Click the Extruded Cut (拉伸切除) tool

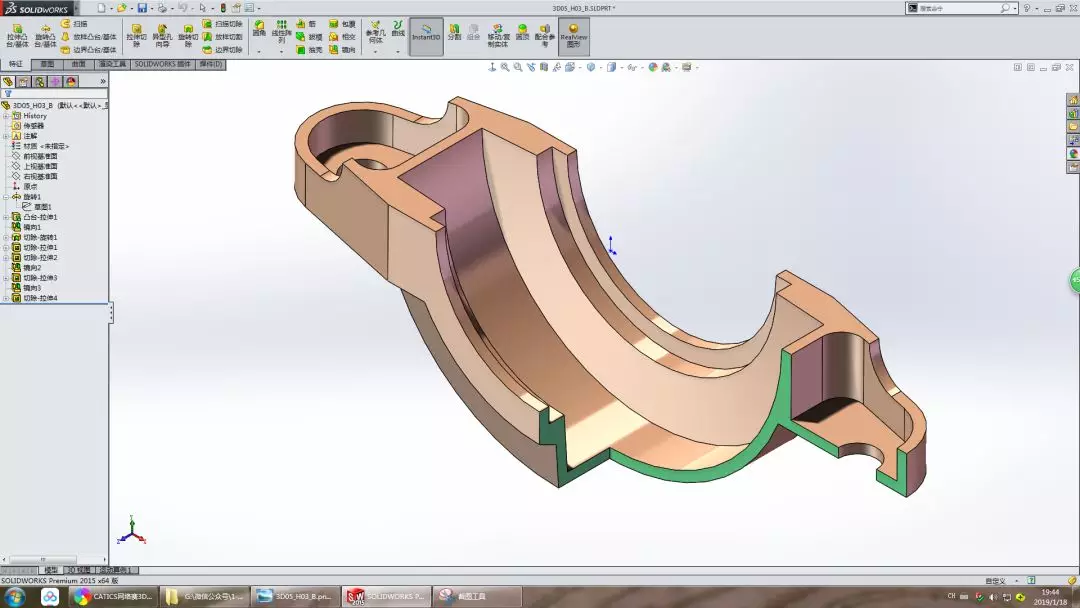coord(136,35)
